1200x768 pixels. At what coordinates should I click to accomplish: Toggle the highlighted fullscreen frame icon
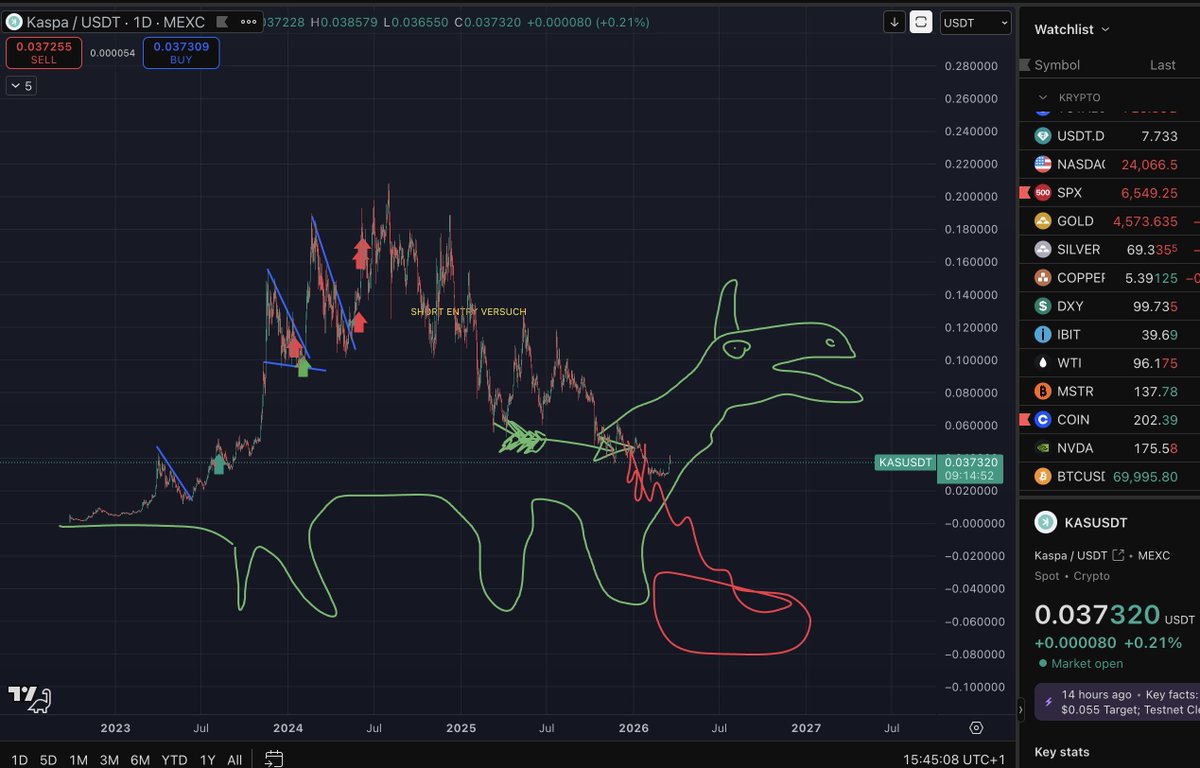[921, 22]
